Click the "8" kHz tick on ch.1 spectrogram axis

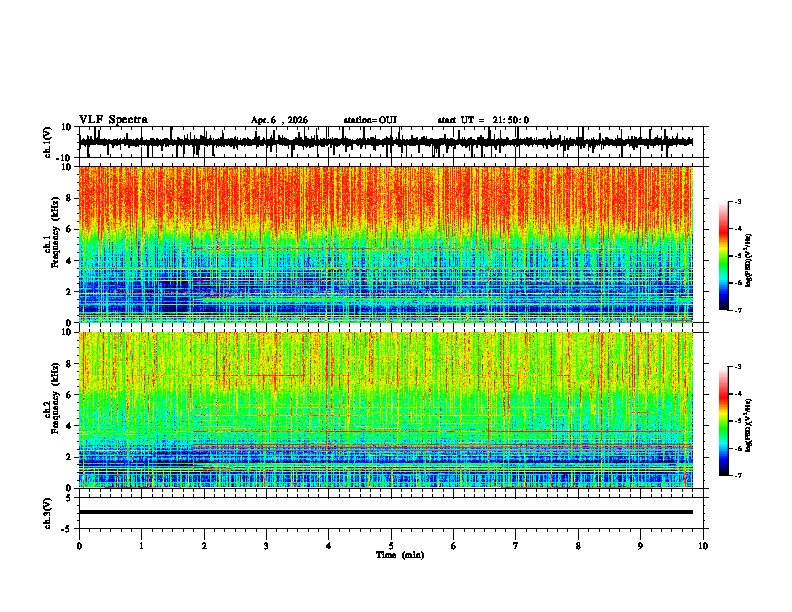click(69, 198)
